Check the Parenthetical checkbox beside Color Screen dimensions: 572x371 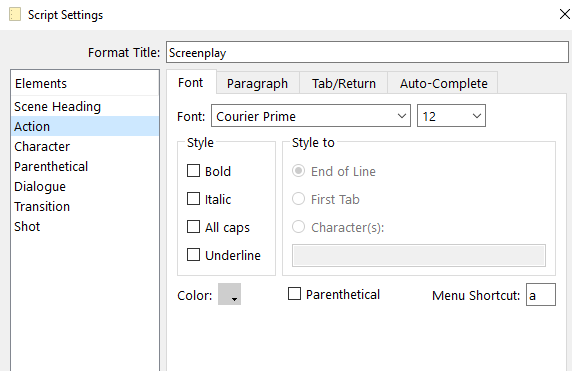[x=294, y=294]
